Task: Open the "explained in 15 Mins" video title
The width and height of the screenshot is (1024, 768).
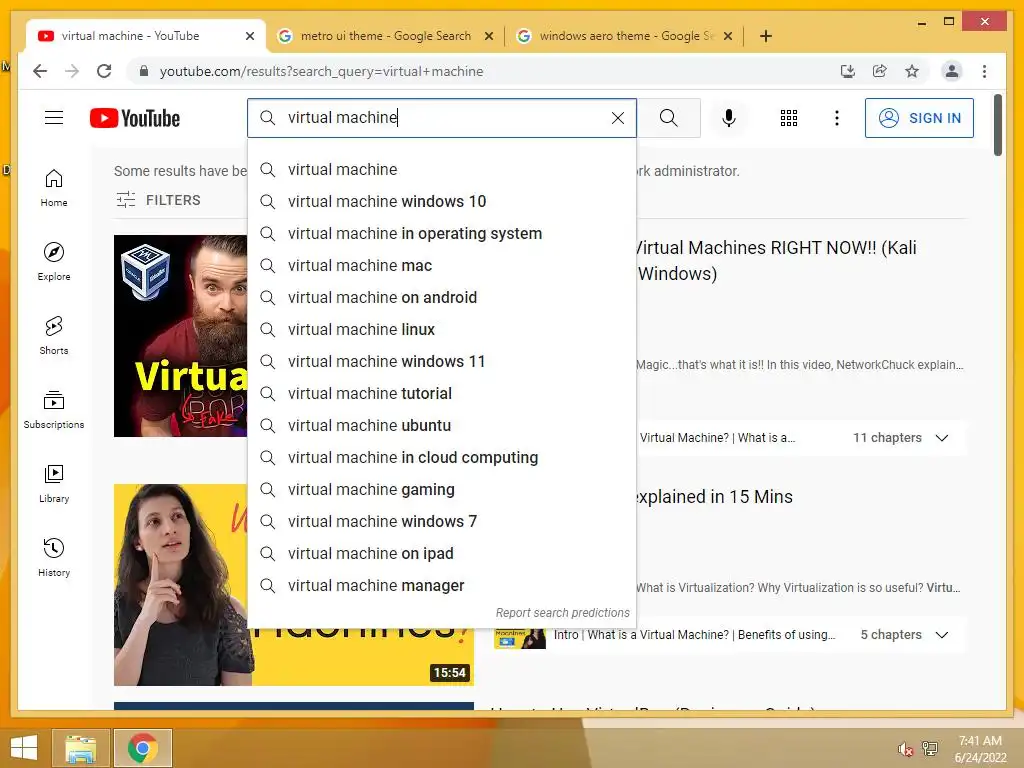Action: (x=714, y=496)
